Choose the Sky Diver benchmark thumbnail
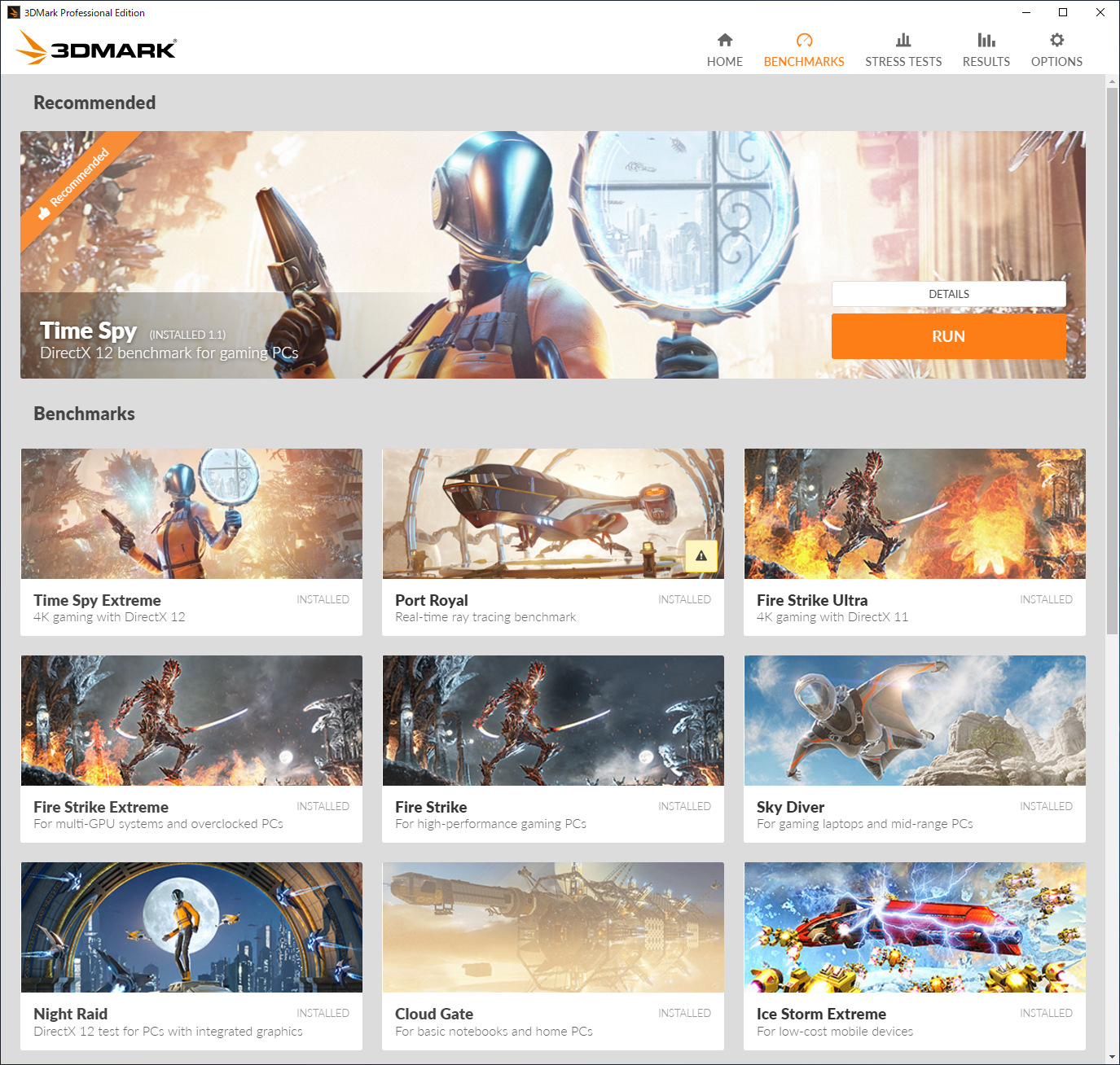The image size is (1120, 1065). coord(915,721)
